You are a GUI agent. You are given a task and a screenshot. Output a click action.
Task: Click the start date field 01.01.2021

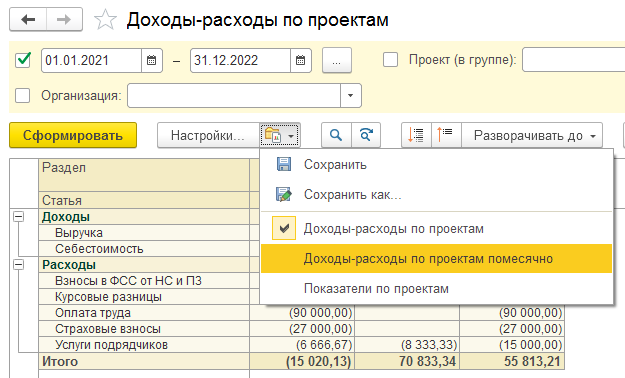coord(91,60)
